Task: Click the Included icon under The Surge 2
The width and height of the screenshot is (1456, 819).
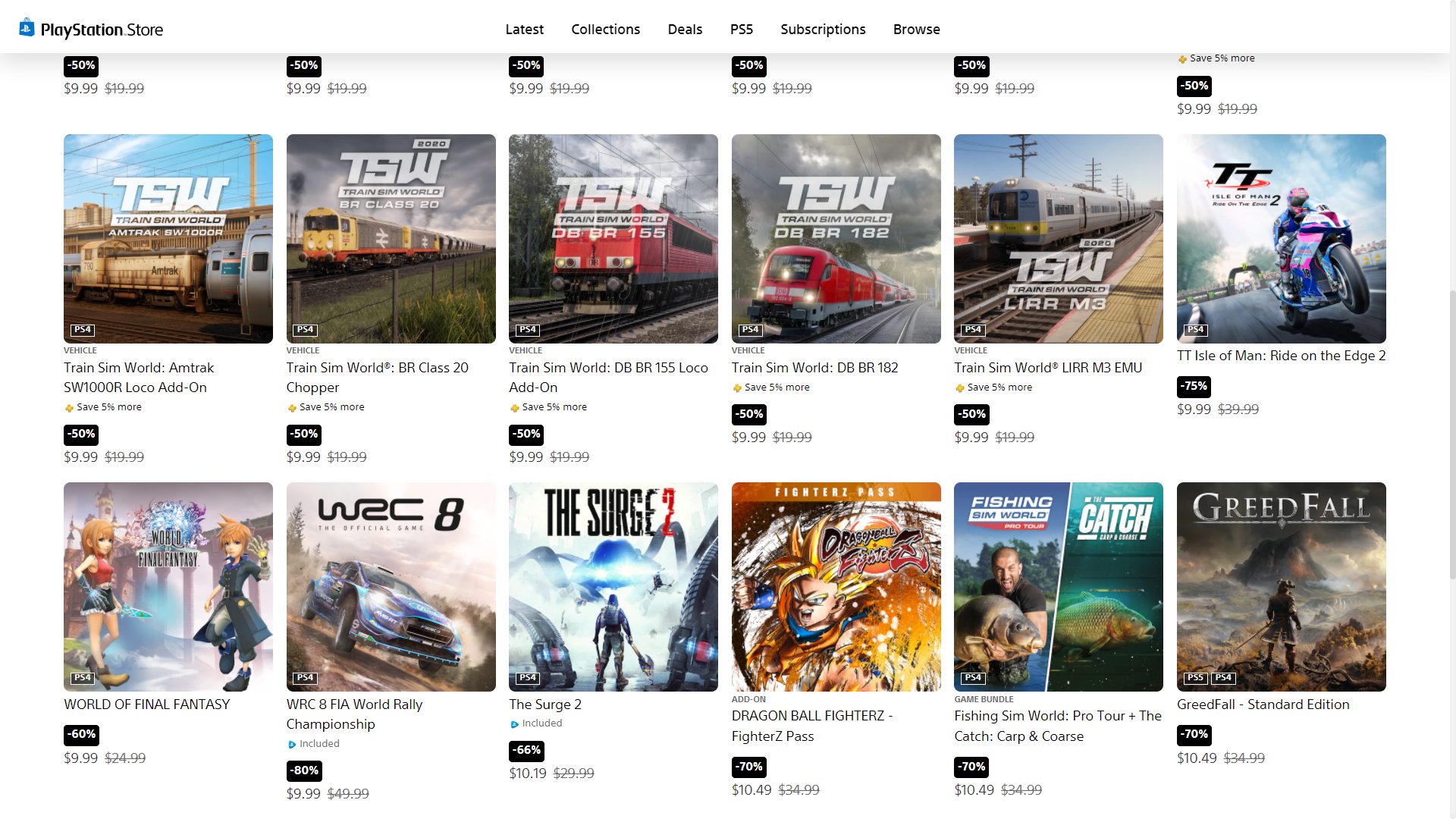Action: (x=515, y=724)
